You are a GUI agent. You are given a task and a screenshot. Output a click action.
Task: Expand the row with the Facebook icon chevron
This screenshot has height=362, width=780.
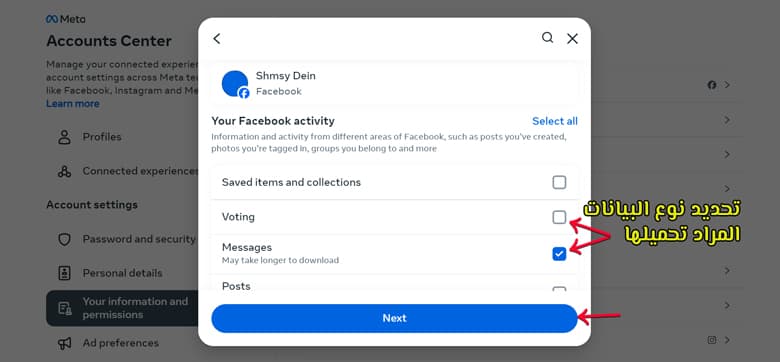point(727,85)
